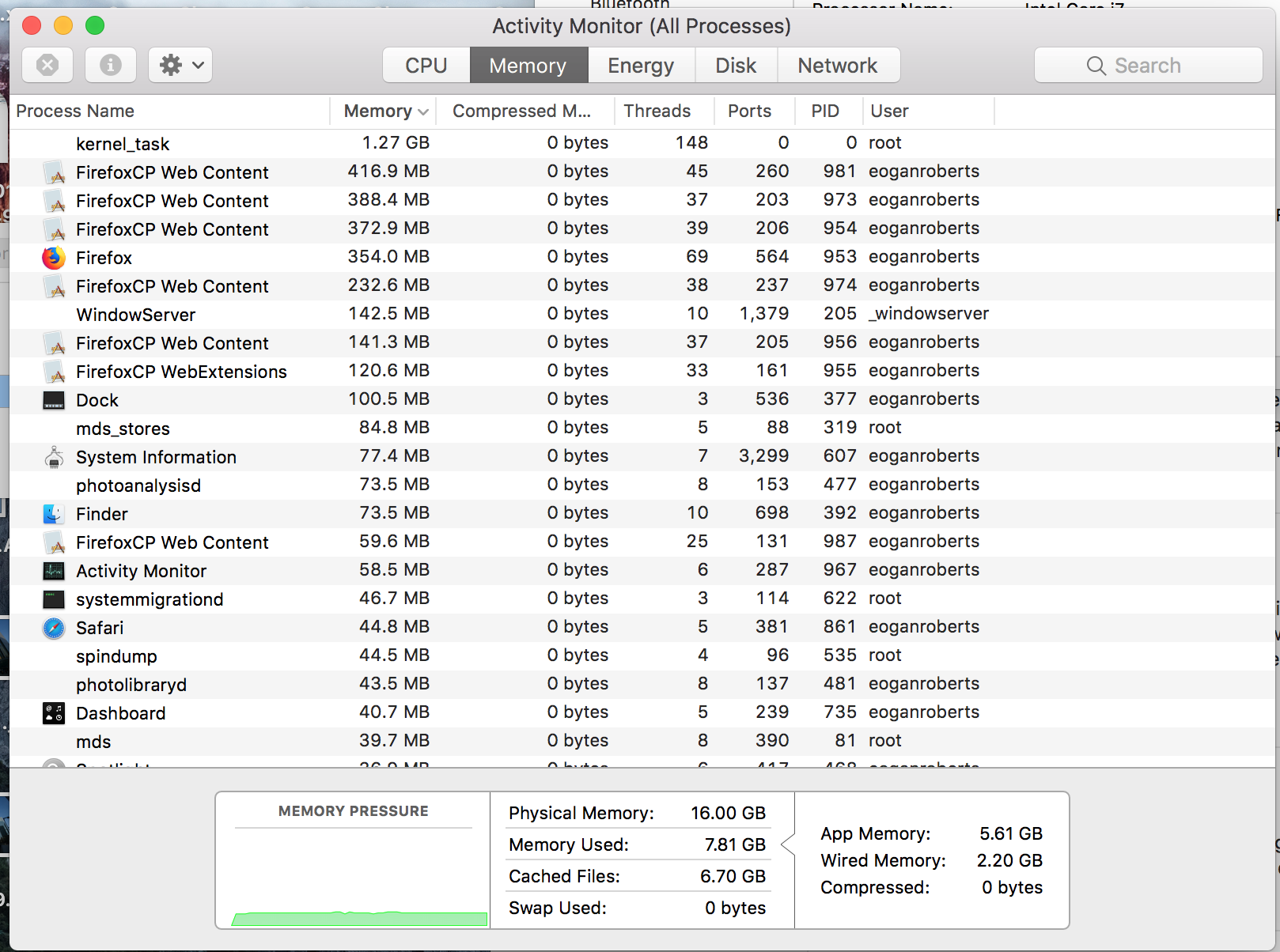Click icon of FirefoxCP Web Content 141.3 MB
Screen dimensions: 1280x952
click(54, 343)
